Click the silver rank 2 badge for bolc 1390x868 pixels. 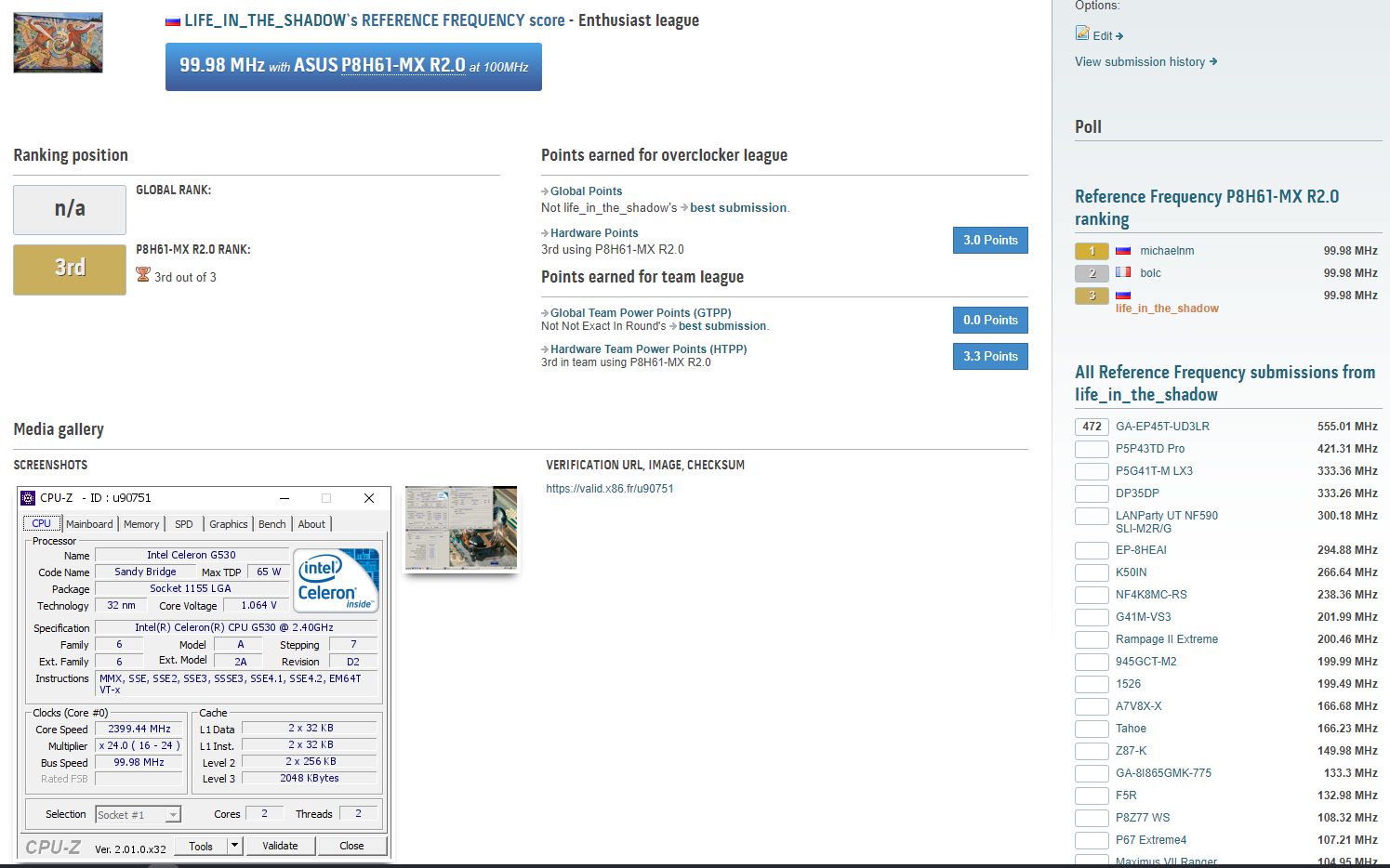pos(1092,273)
